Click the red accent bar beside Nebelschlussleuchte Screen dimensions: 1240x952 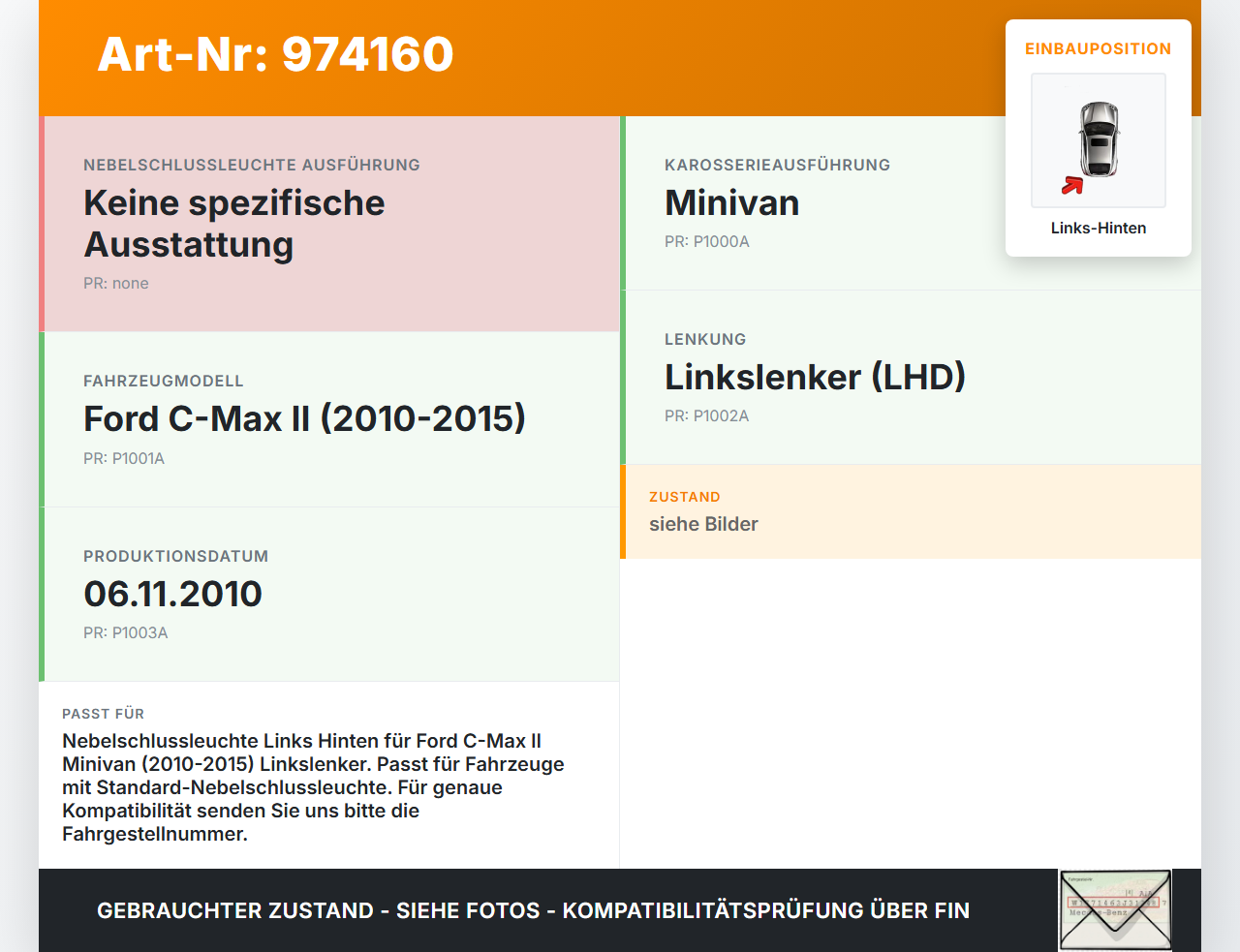point(41,223)
